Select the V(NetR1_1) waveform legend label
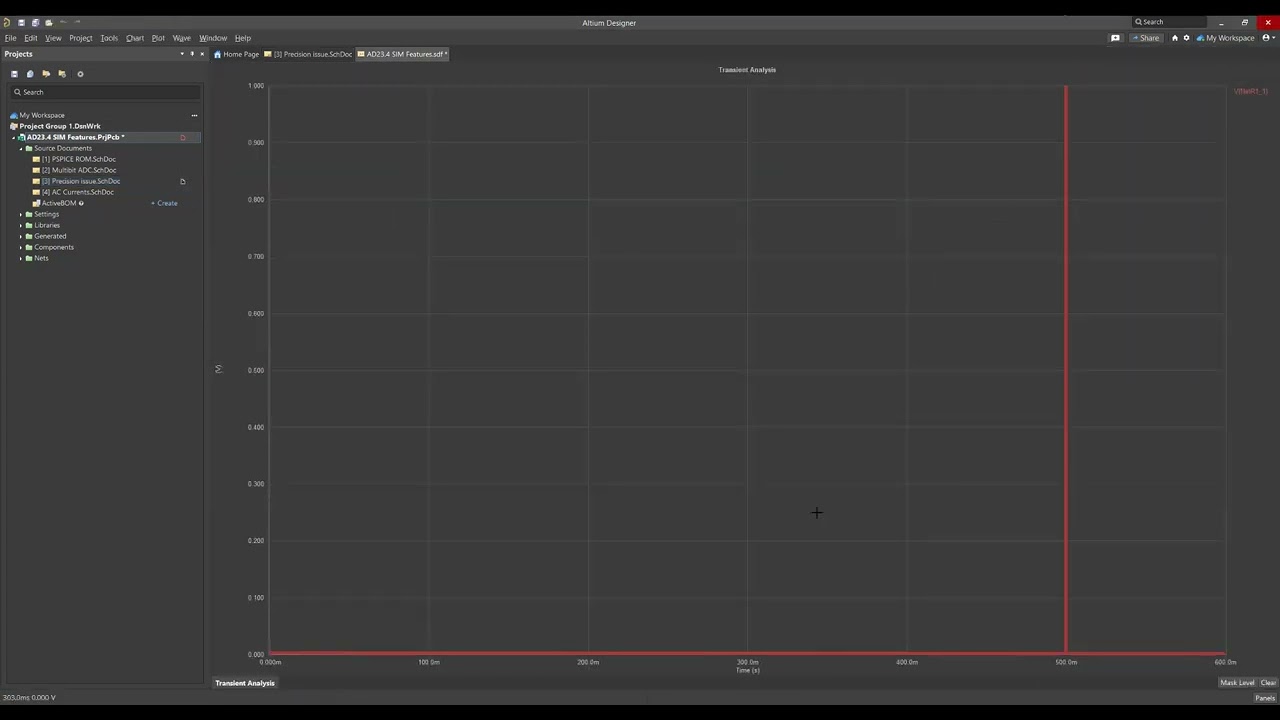This screenshot has height=720, width=1280. click(1250, 91)
